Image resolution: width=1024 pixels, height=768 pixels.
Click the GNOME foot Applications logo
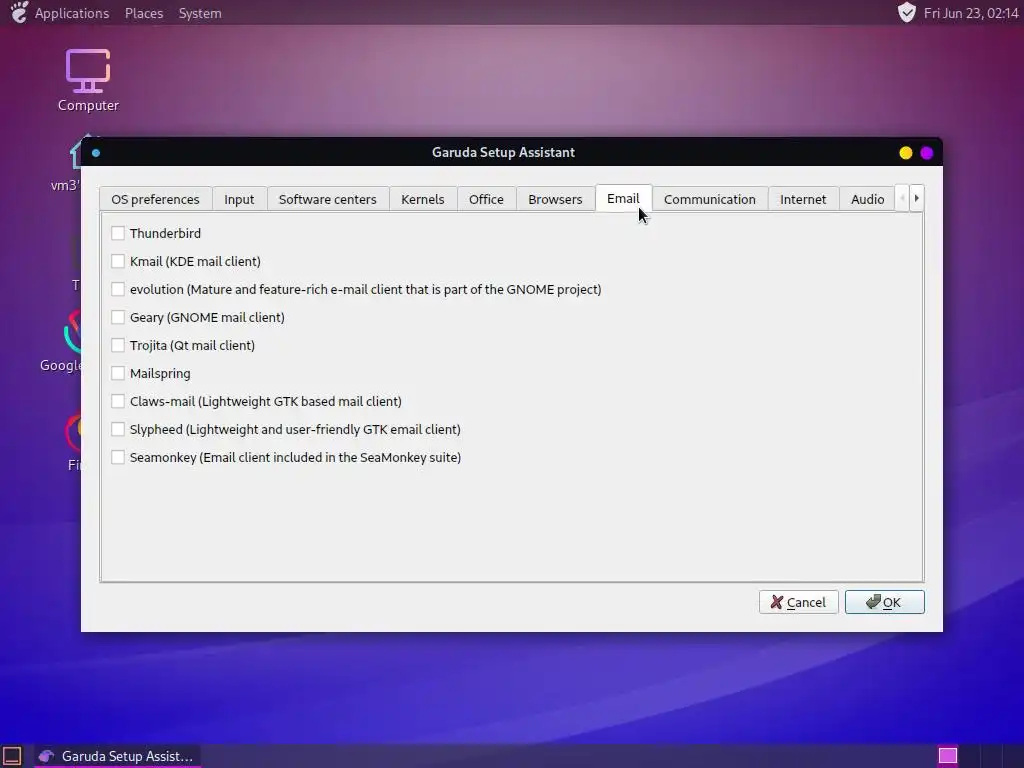(x=20, y=12)
